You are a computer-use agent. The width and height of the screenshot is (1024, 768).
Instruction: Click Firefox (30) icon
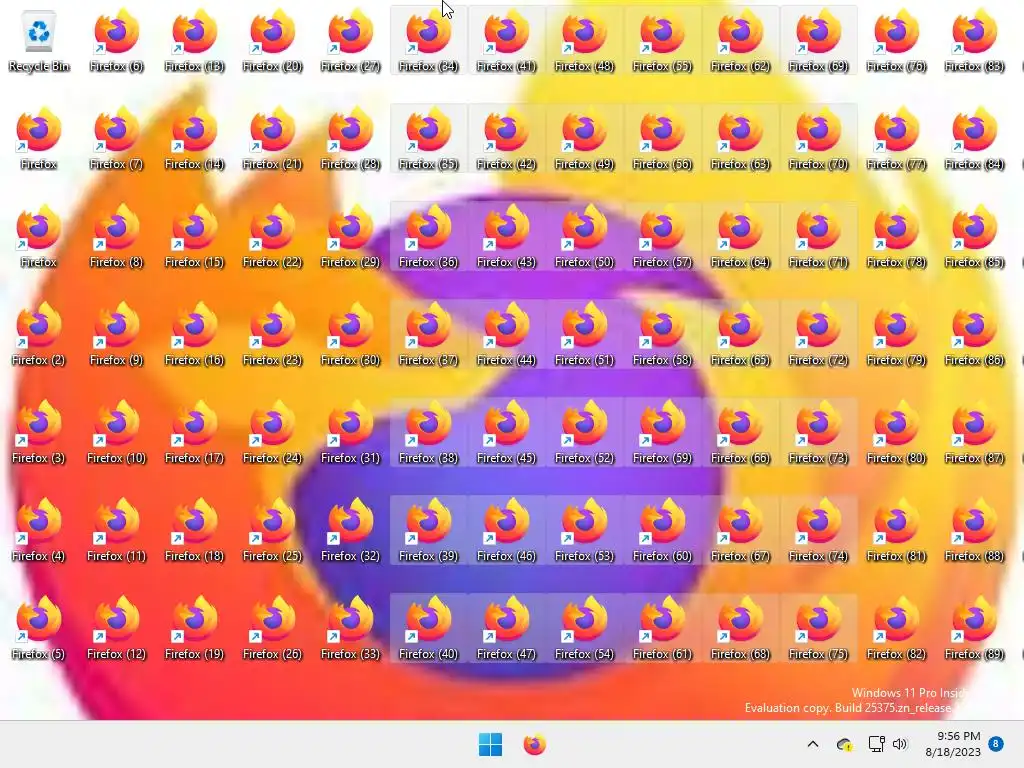click(x=351, y=334)
